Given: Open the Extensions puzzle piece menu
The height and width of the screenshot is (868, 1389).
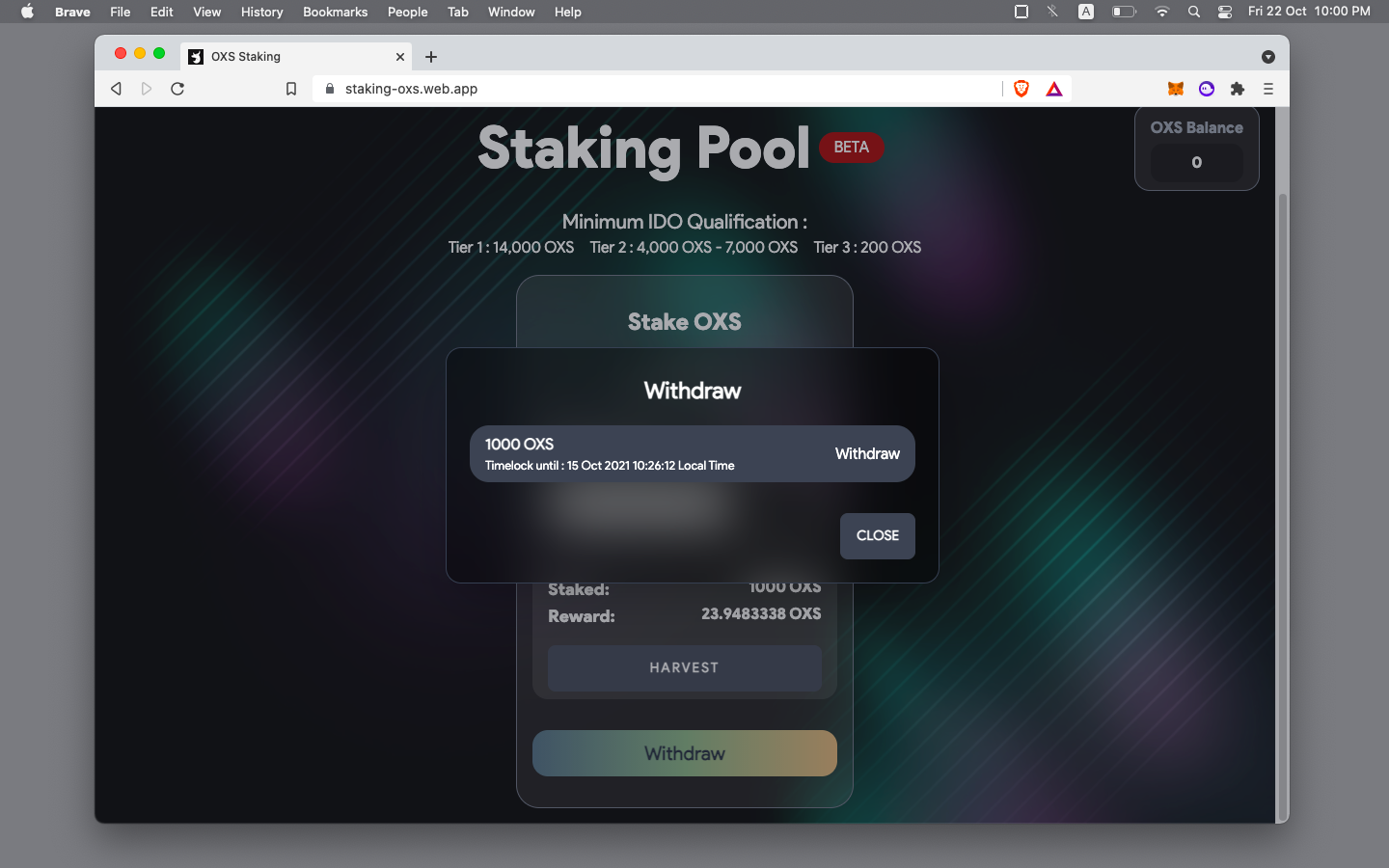Looking at the screenshot, I should [x=1238, y=89].
